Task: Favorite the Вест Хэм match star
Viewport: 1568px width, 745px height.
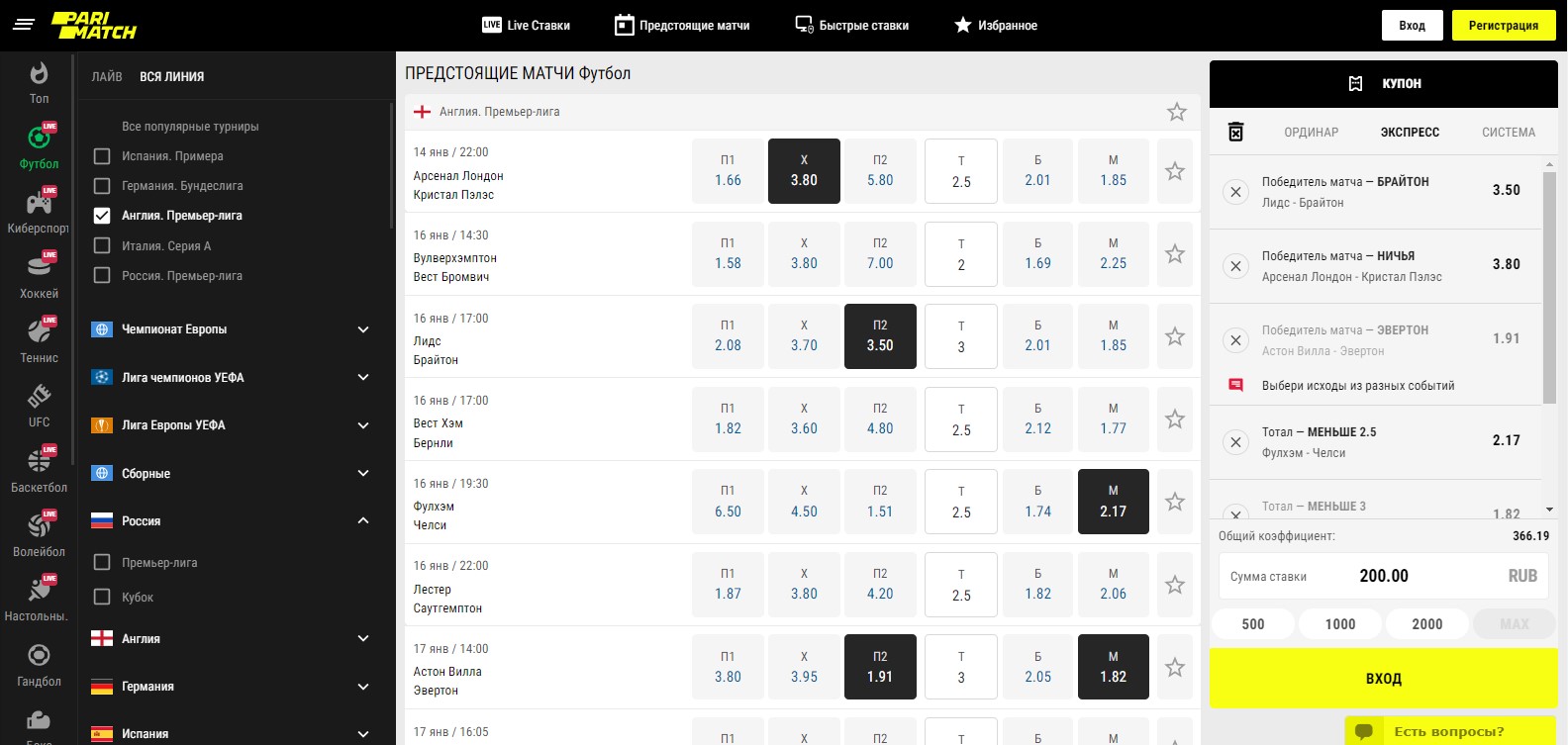Action: coord(1175,419)
